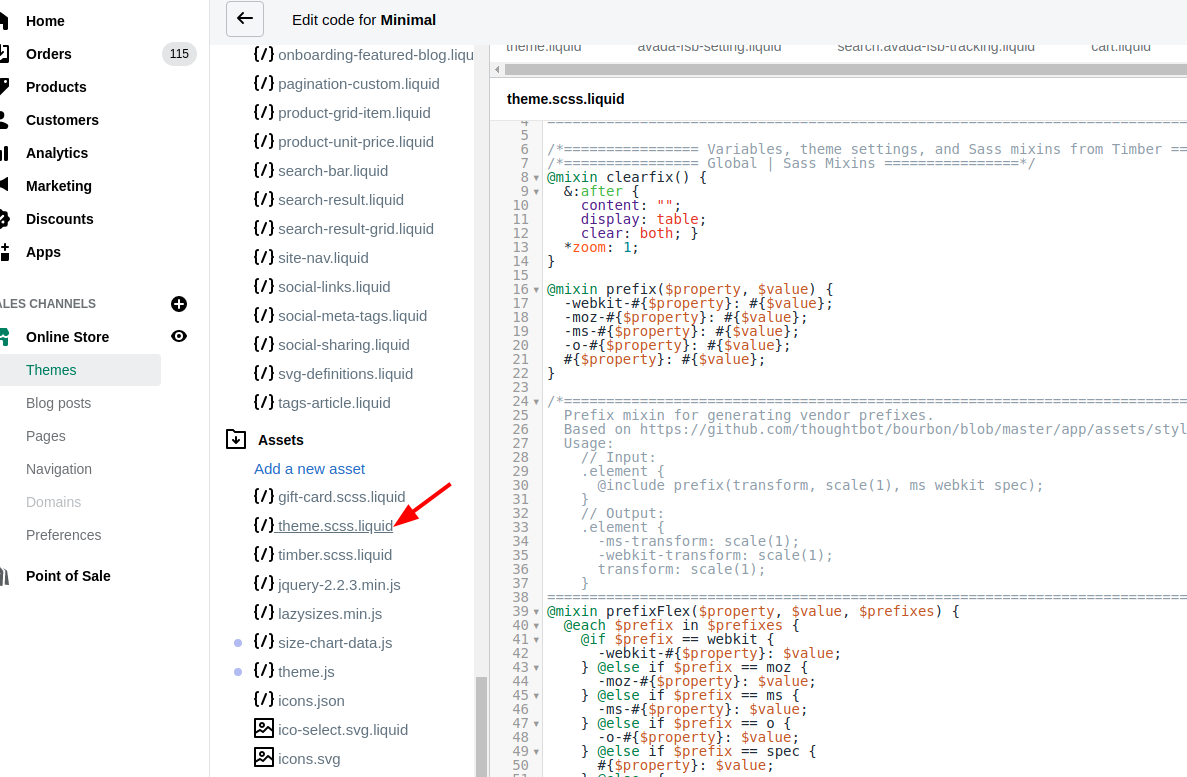Screen dimensions: 1187x777
Task: Click the ico-select.svg.liquid image icon
Action: coord(264,728)
